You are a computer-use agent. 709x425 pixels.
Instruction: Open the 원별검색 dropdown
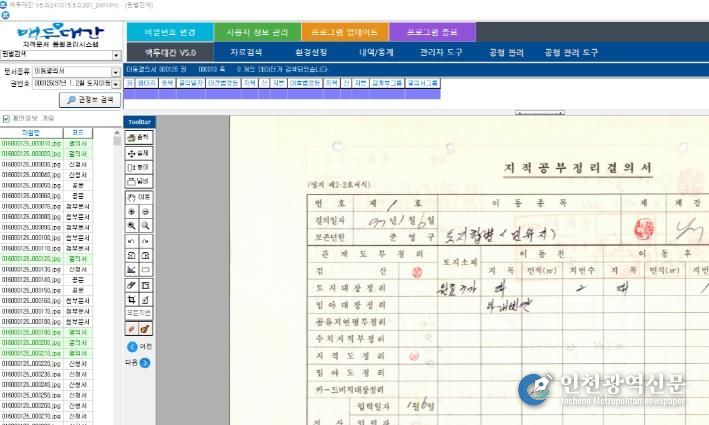tap(116, 56)
